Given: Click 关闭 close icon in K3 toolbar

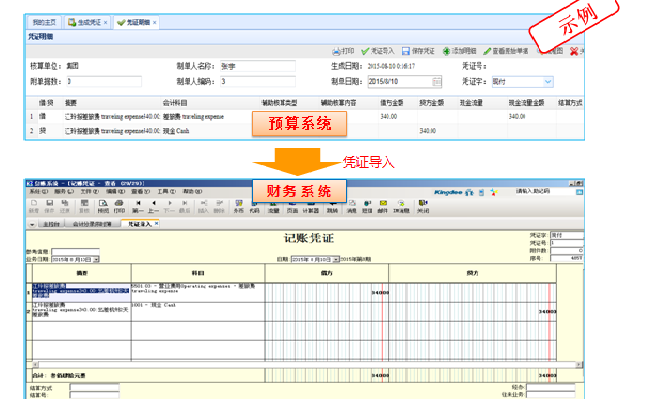Looking at the screenshot, I should (x=423, y=206).
